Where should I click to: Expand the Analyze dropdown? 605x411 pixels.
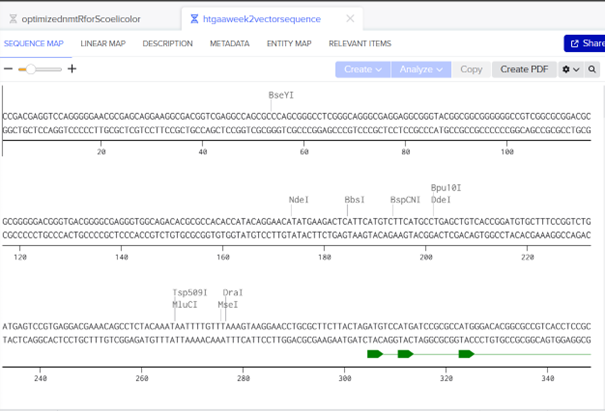420,69
